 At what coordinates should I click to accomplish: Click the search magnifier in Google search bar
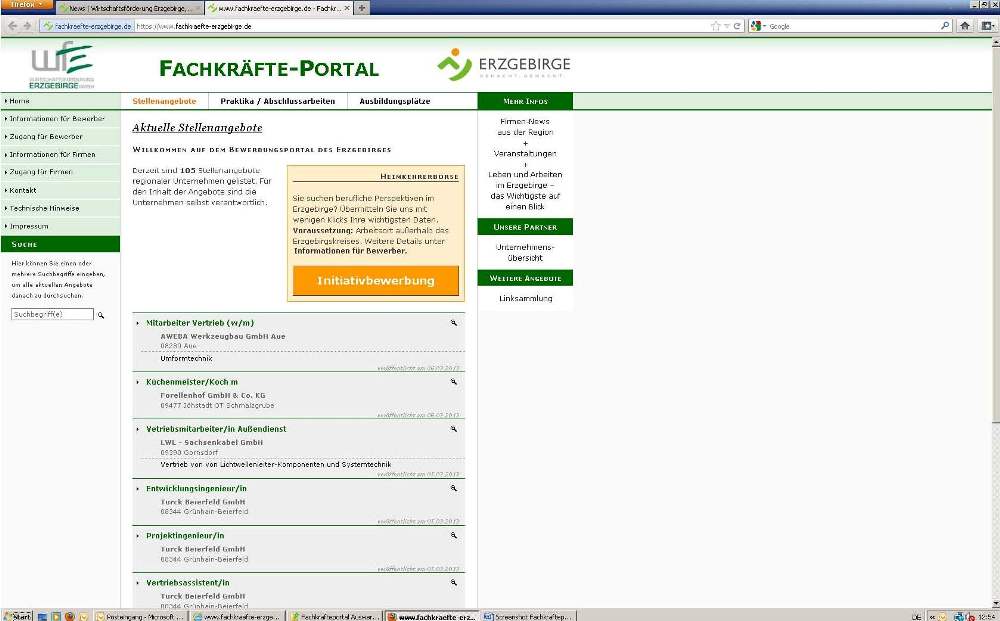[x=945, y=26]
